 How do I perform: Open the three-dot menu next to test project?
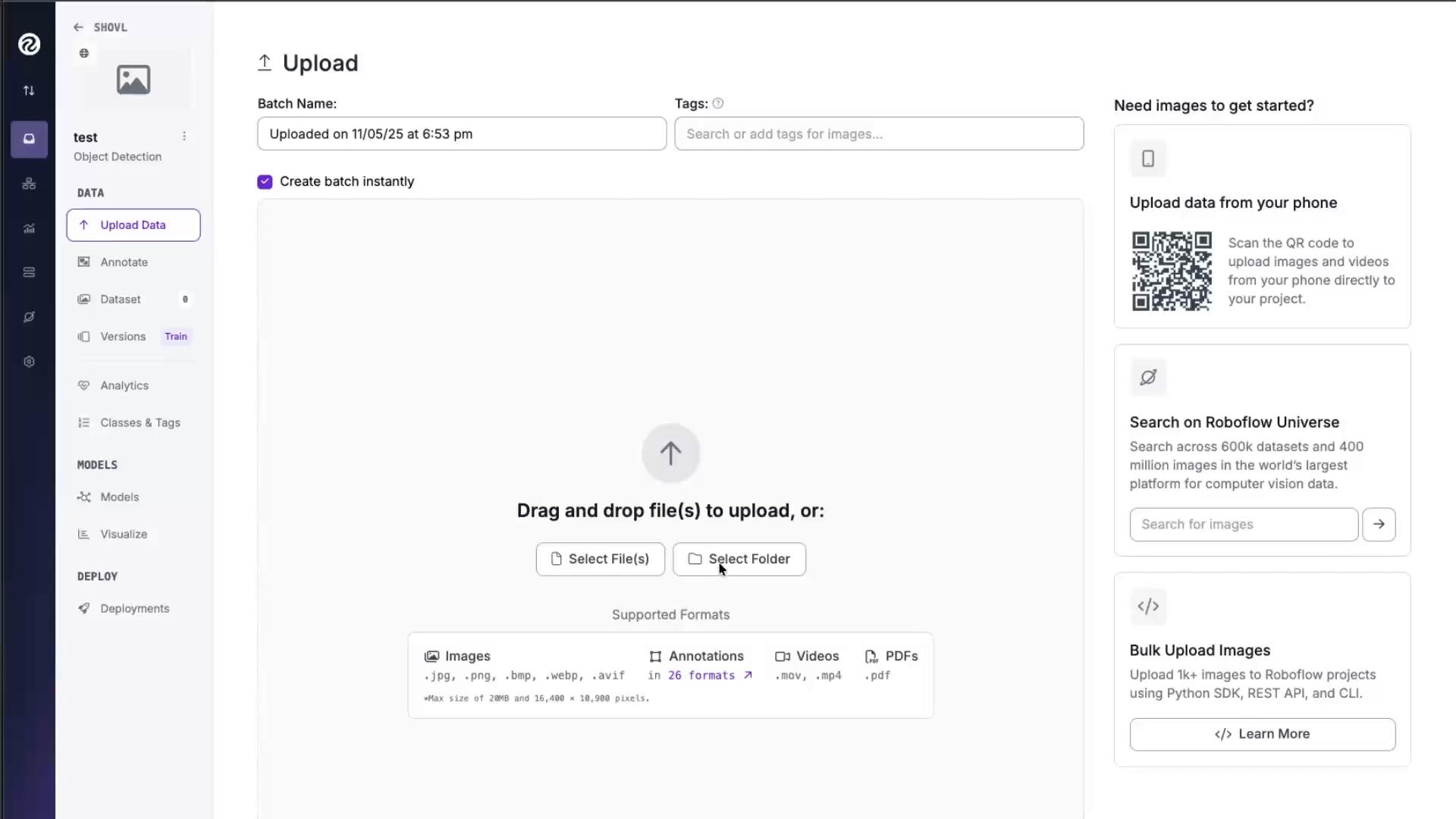184,136
